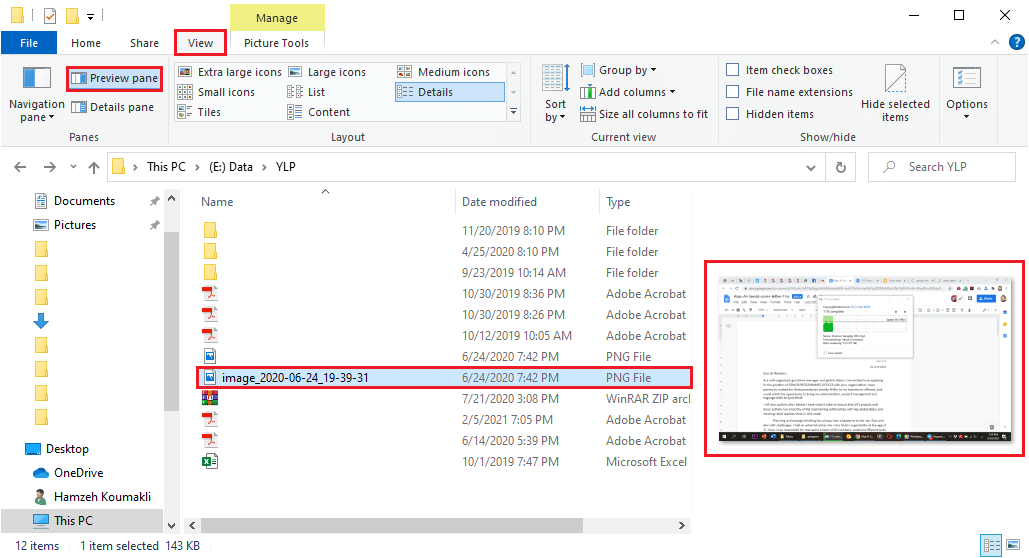This screenshot has width=1029, height=558.
Task: Go up one folder level
Action: (x=94, y=167)
